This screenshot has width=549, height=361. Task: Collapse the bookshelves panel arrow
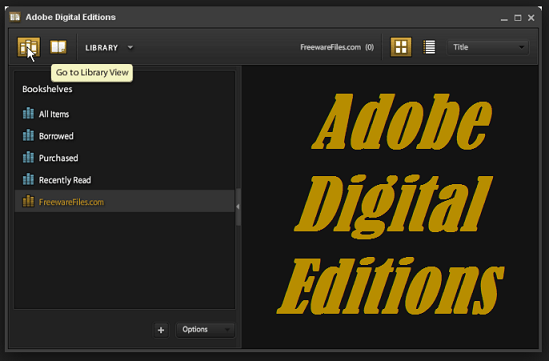pos(238,207)
